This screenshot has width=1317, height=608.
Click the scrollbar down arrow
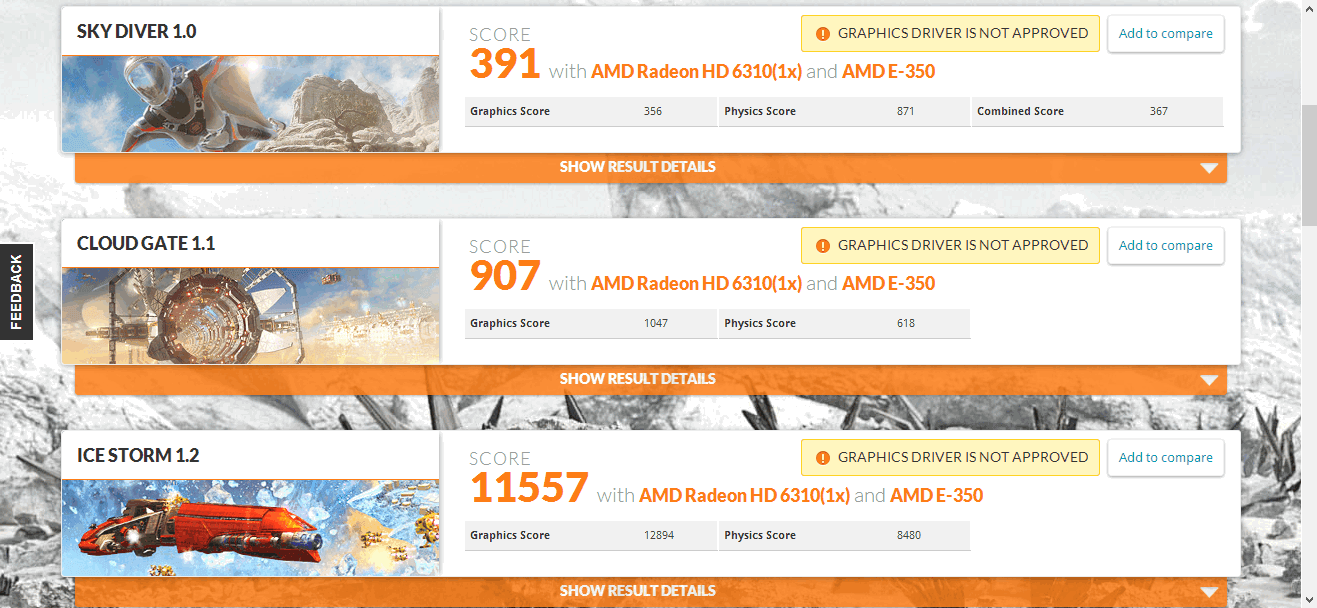tap(1309, 599)
